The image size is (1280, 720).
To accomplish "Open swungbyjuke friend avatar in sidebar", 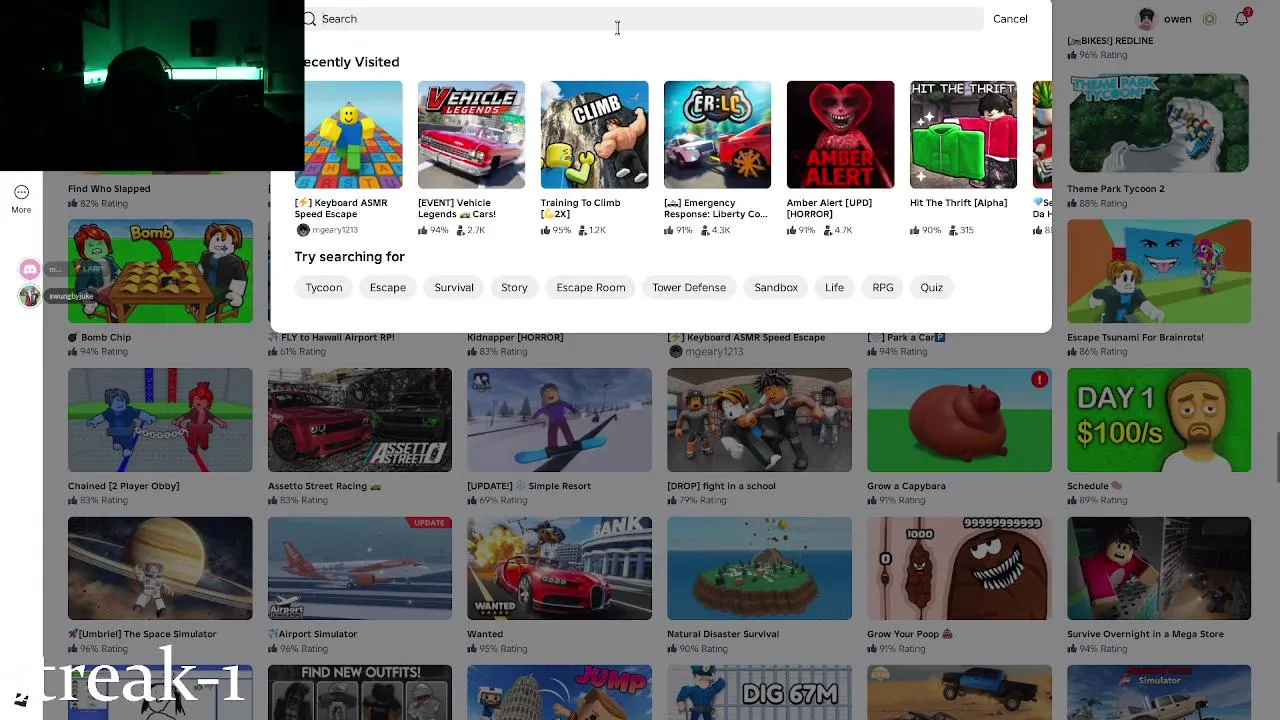I will pos(30,296).
